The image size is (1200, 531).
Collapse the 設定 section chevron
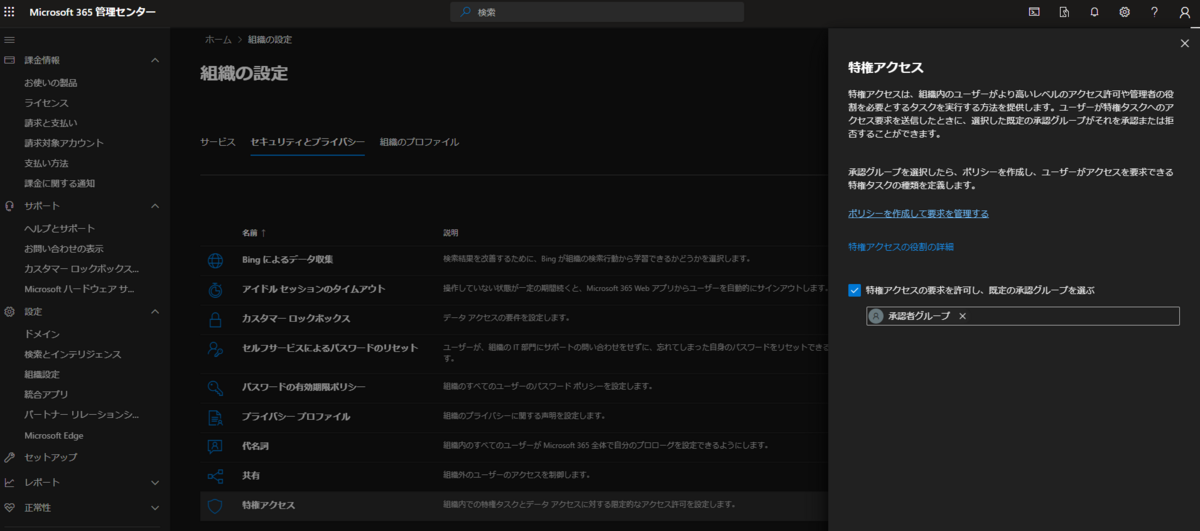(x=155, y=312)
